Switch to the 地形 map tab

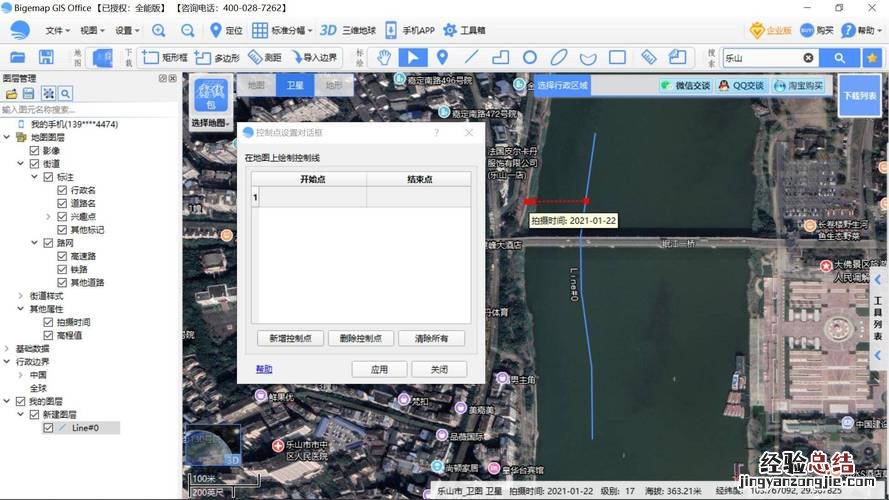(x=333, y=86)
